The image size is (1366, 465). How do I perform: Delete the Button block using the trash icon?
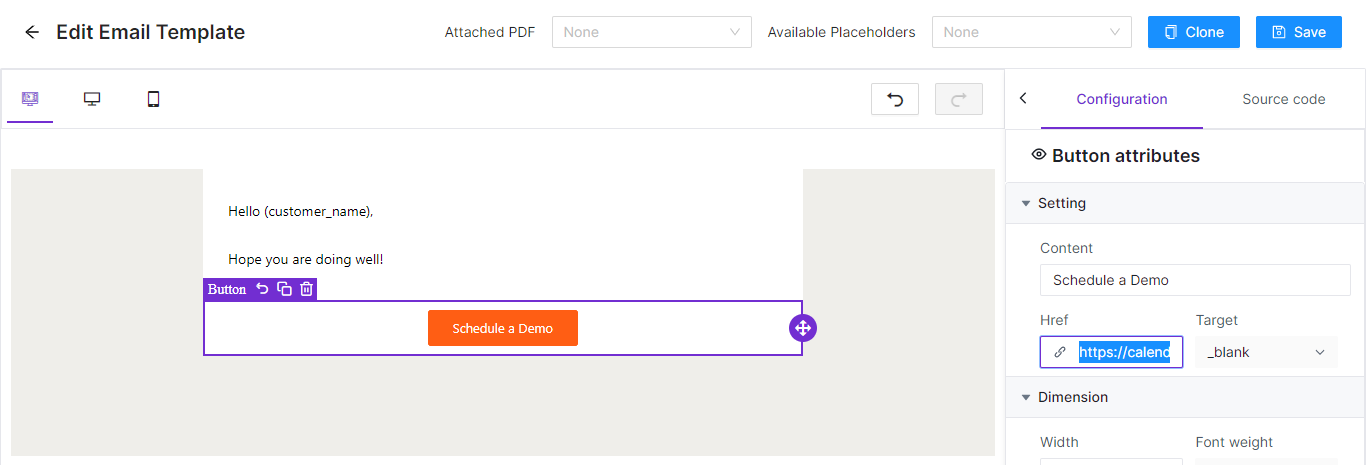(307, 289)
